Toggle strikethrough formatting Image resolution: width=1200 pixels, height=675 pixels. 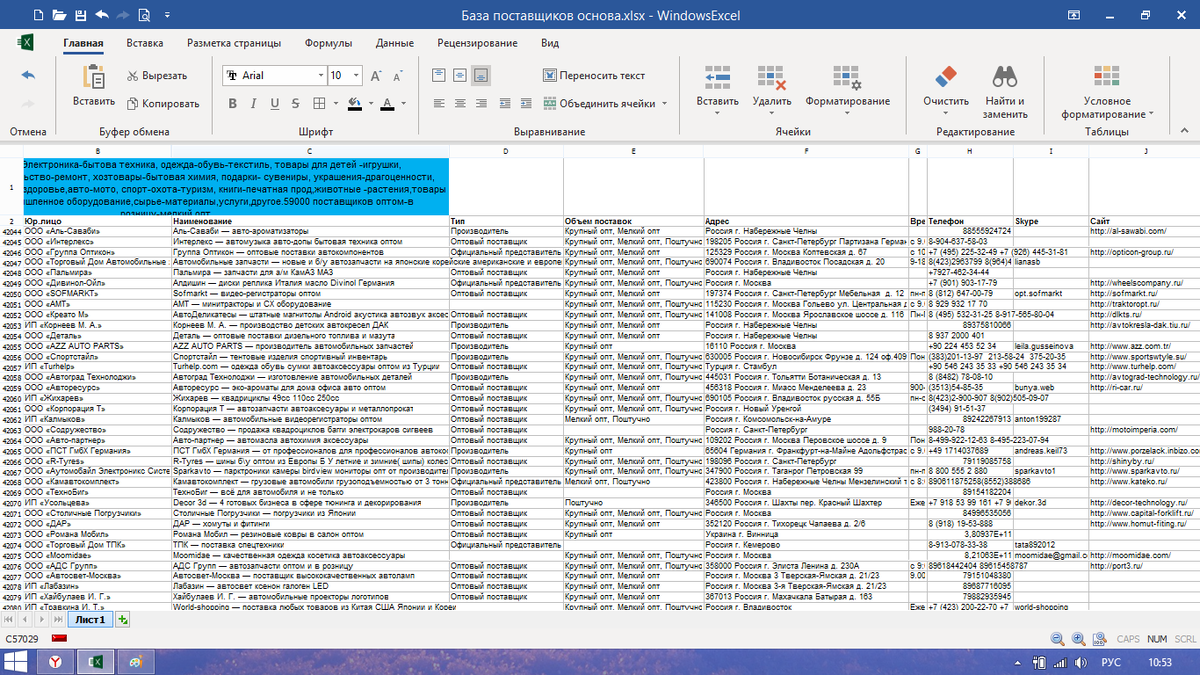[x=296, y=103]
